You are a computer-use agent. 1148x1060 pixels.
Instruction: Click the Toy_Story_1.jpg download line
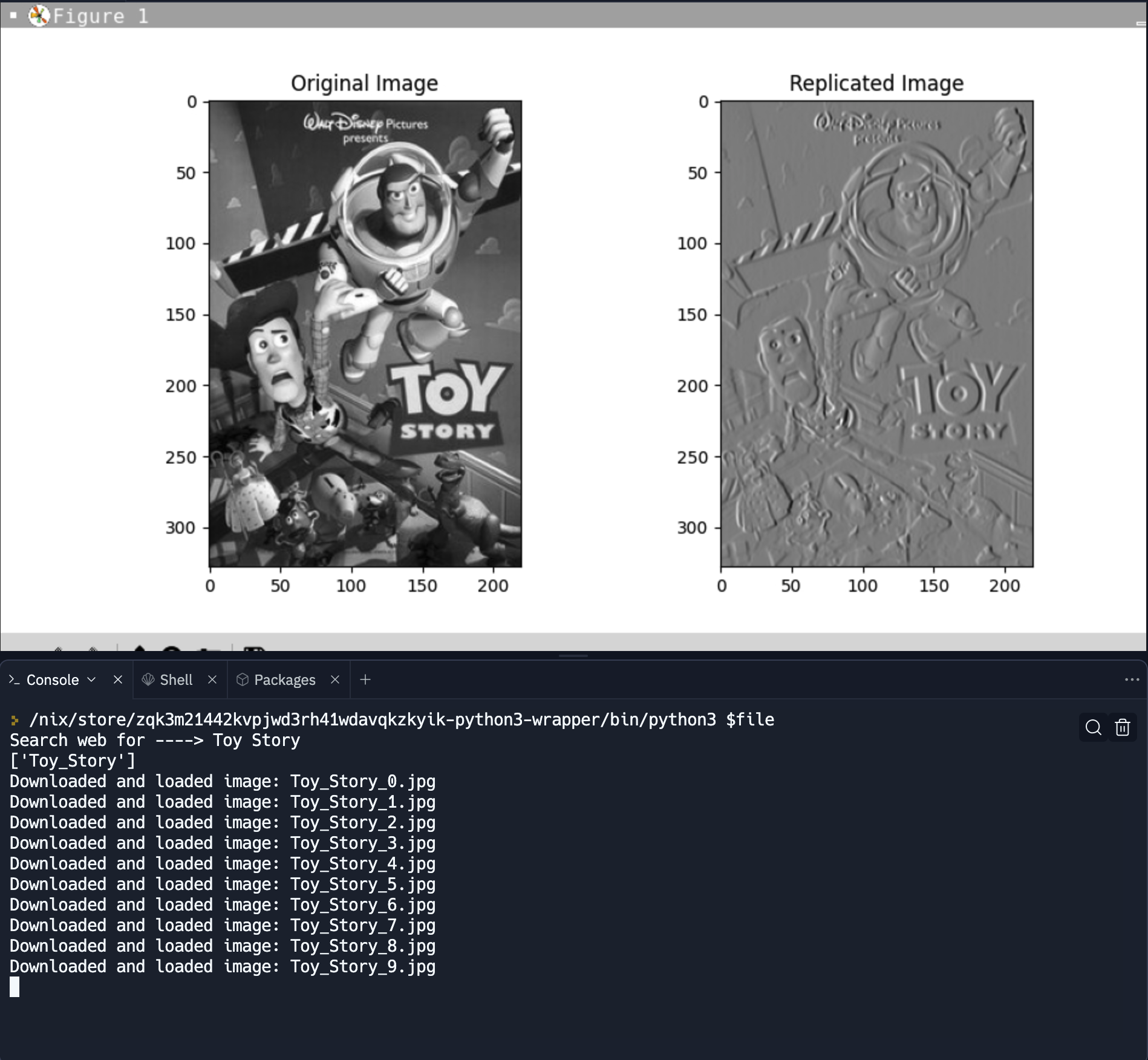[223, 802]
